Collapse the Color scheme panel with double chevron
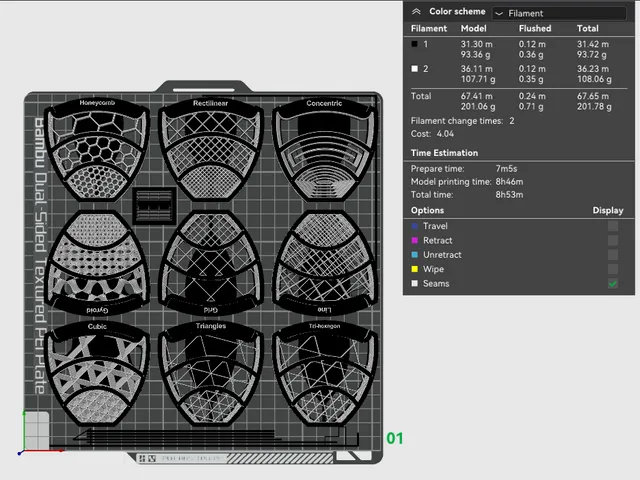The width and height of the screenshot is (640, 480). click(x=416, y=12)
